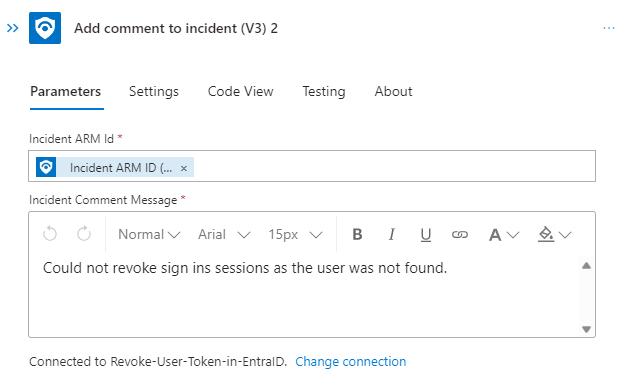Click into the Incident Comment Message text area
The height and width of the screenshot is (373, 620).
pyautogui.click(x=304, y=297)
